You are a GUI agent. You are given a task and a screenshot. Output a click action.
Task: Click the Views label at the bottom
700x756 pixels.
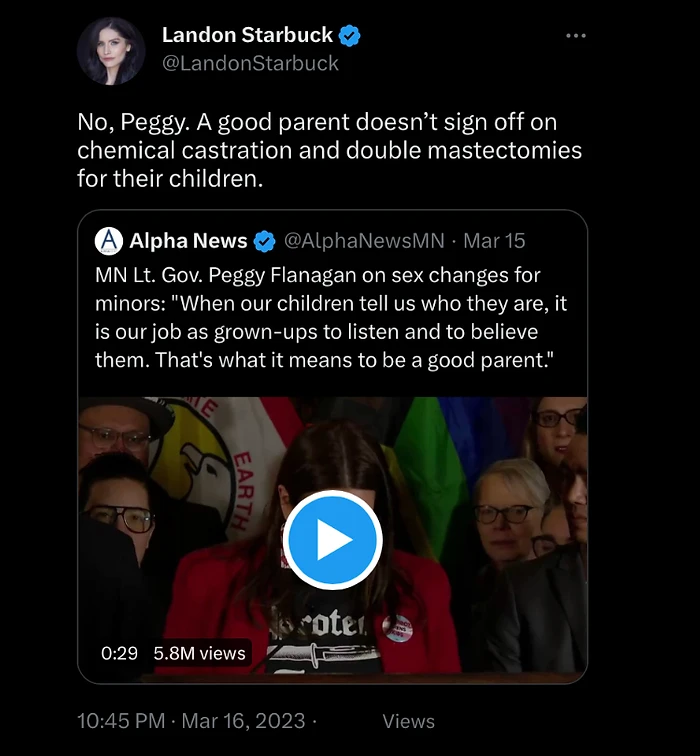point(408,720)
